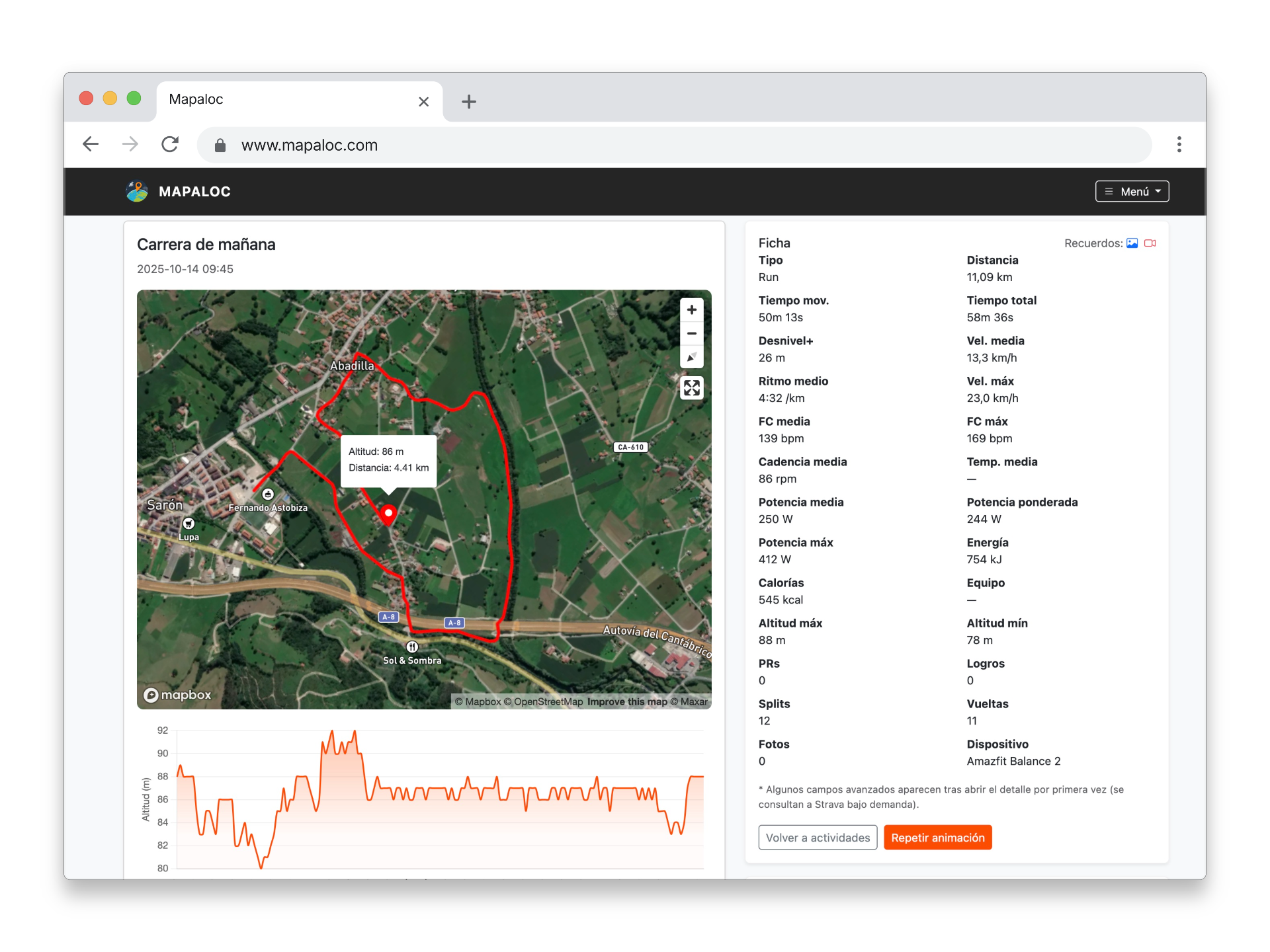Reload the page

coord(170,145)
